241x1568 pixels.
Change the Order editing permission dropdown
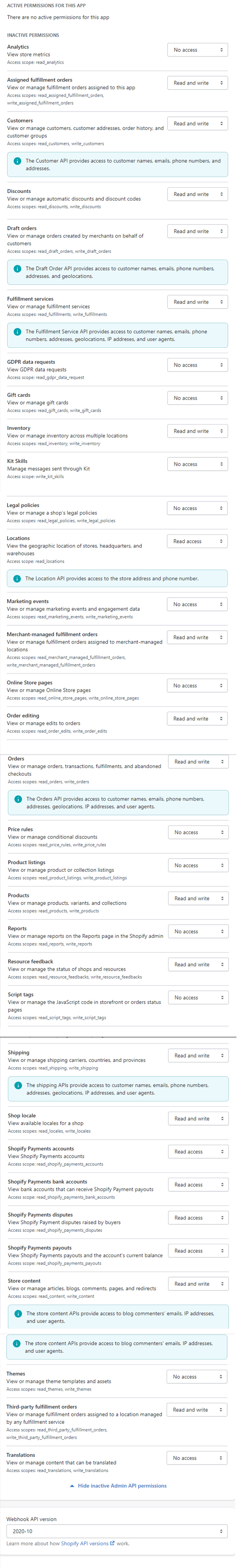tap(197, 719)
